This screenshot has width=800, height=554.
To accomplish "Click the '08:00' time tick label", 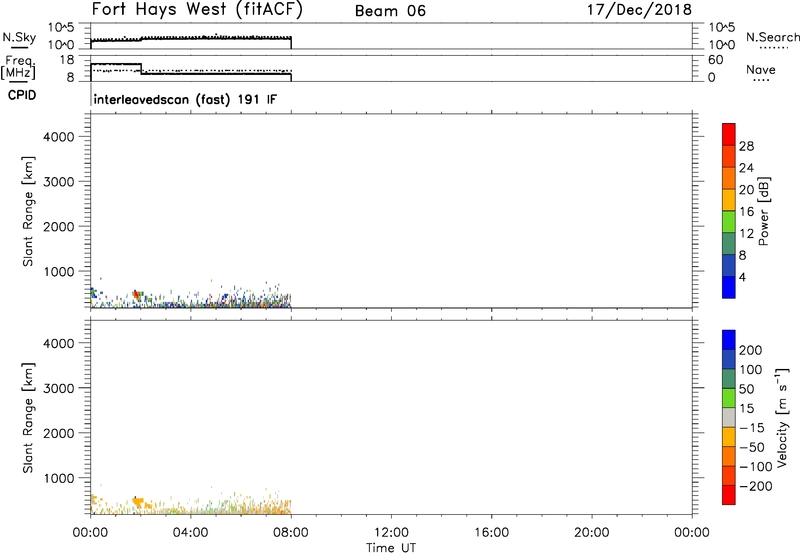I will click(291, 533).
